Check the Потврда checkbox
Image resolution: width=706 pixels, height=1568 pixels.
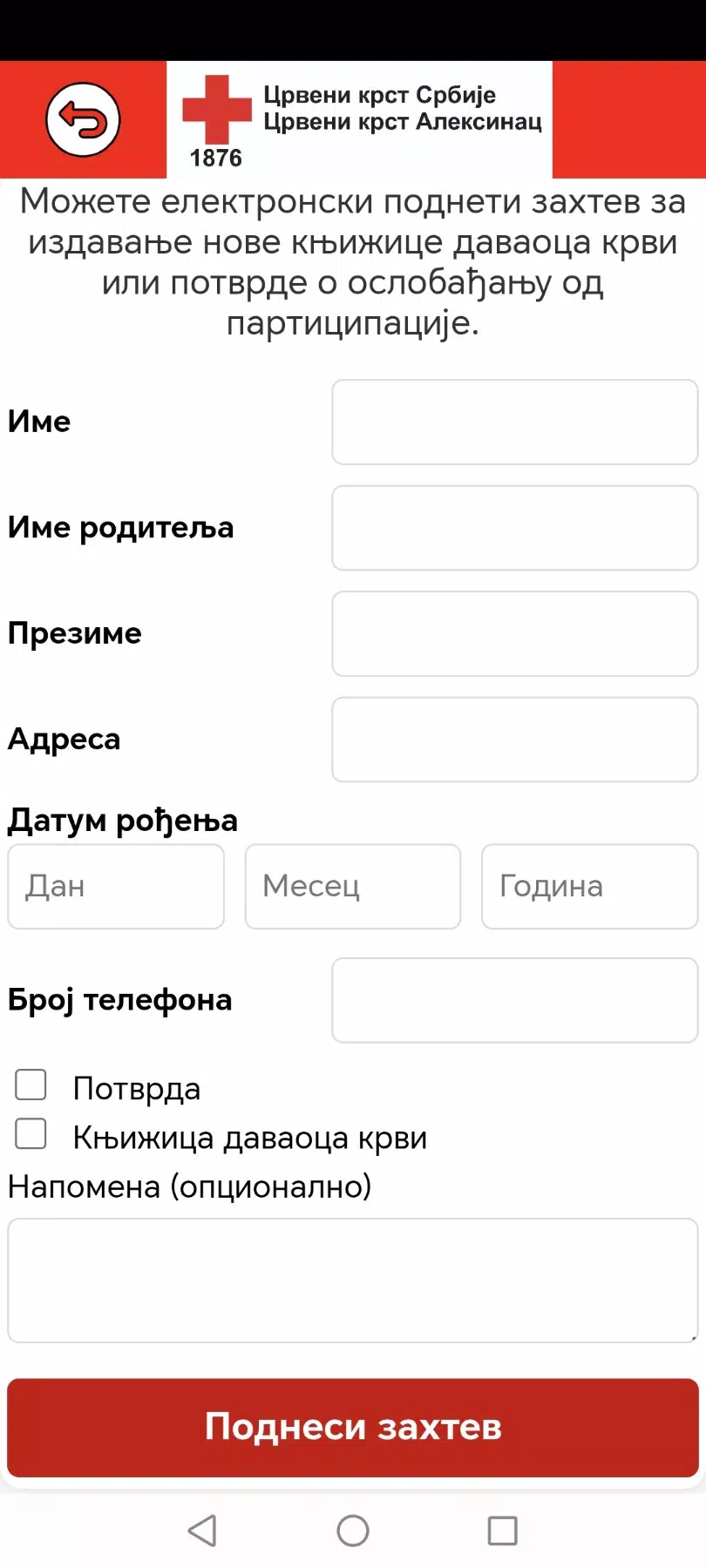click(x=31, y=1085)
